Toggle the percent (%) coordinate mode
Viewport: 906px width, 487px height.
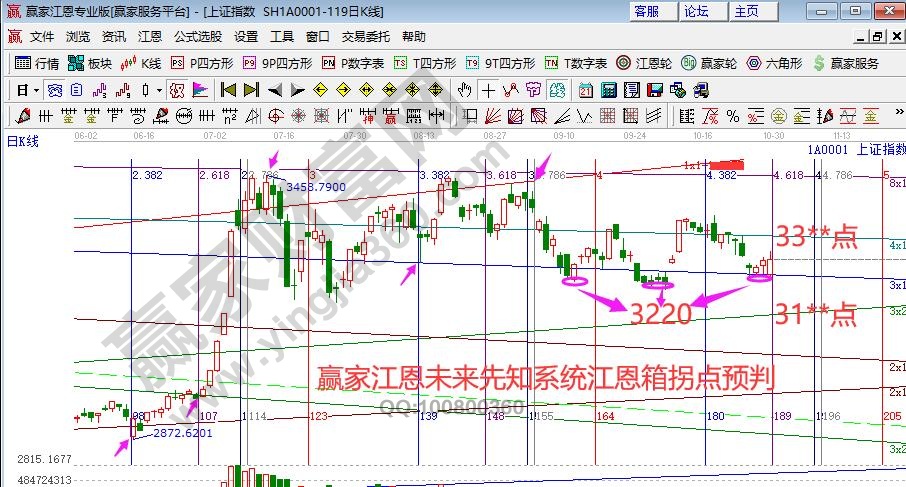pyautogui.click(x=732, y=113)
